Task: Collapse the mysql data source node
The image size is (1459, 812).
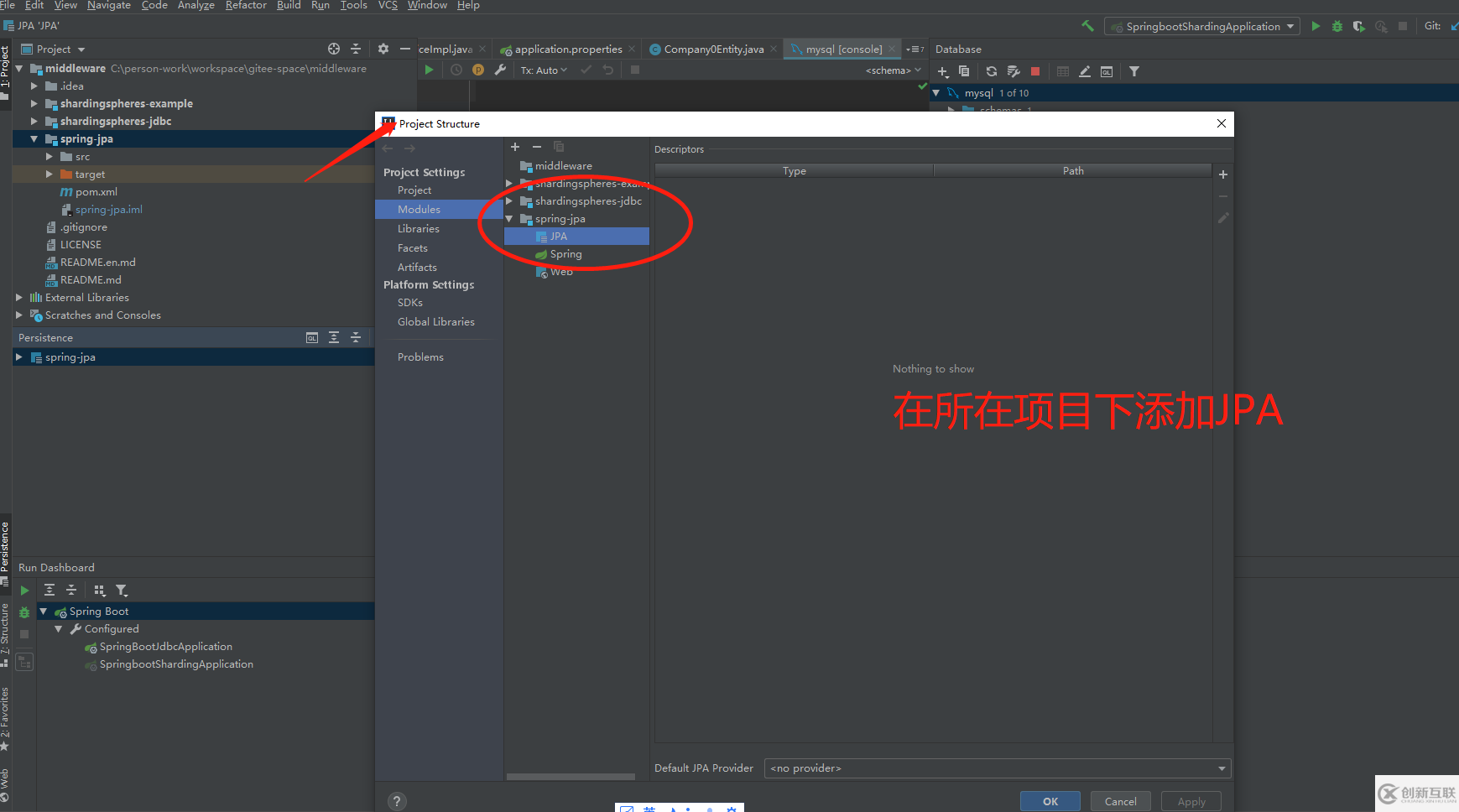Action: point(936,93)
